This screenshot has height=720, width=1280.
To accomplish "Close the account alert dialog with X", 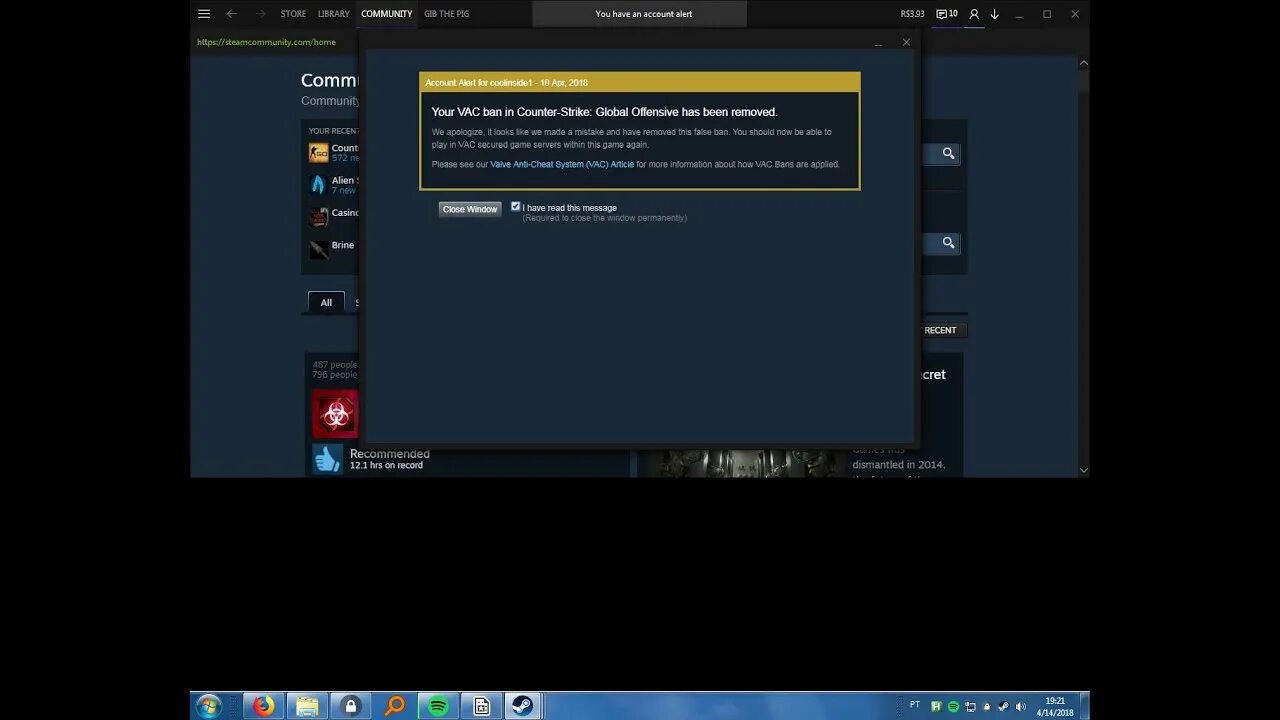I will (906, 42).
